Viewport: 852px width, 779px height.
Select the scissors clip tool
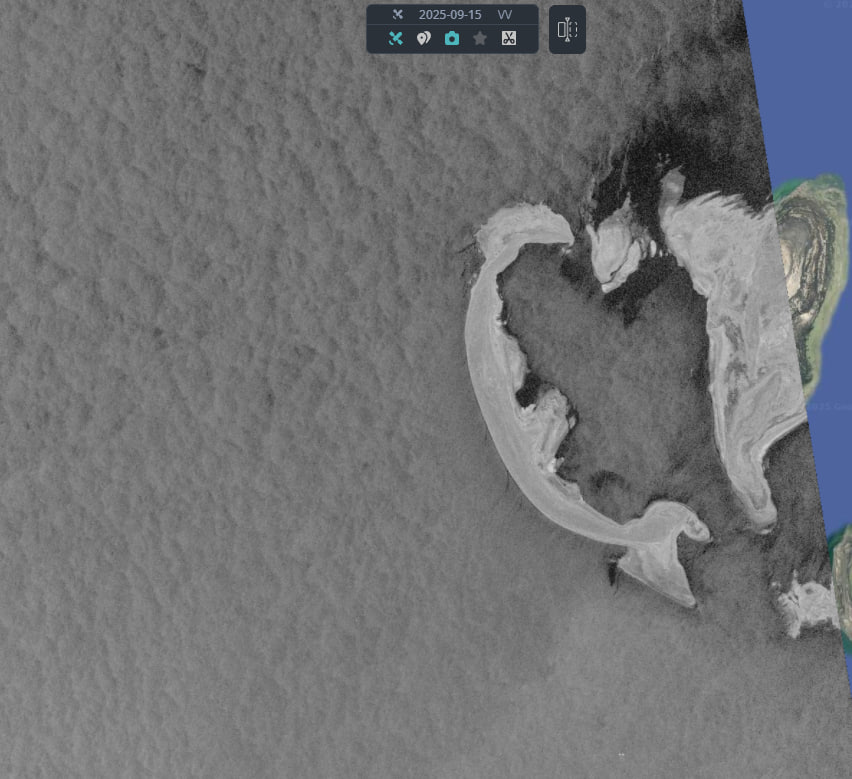point(508,39)
